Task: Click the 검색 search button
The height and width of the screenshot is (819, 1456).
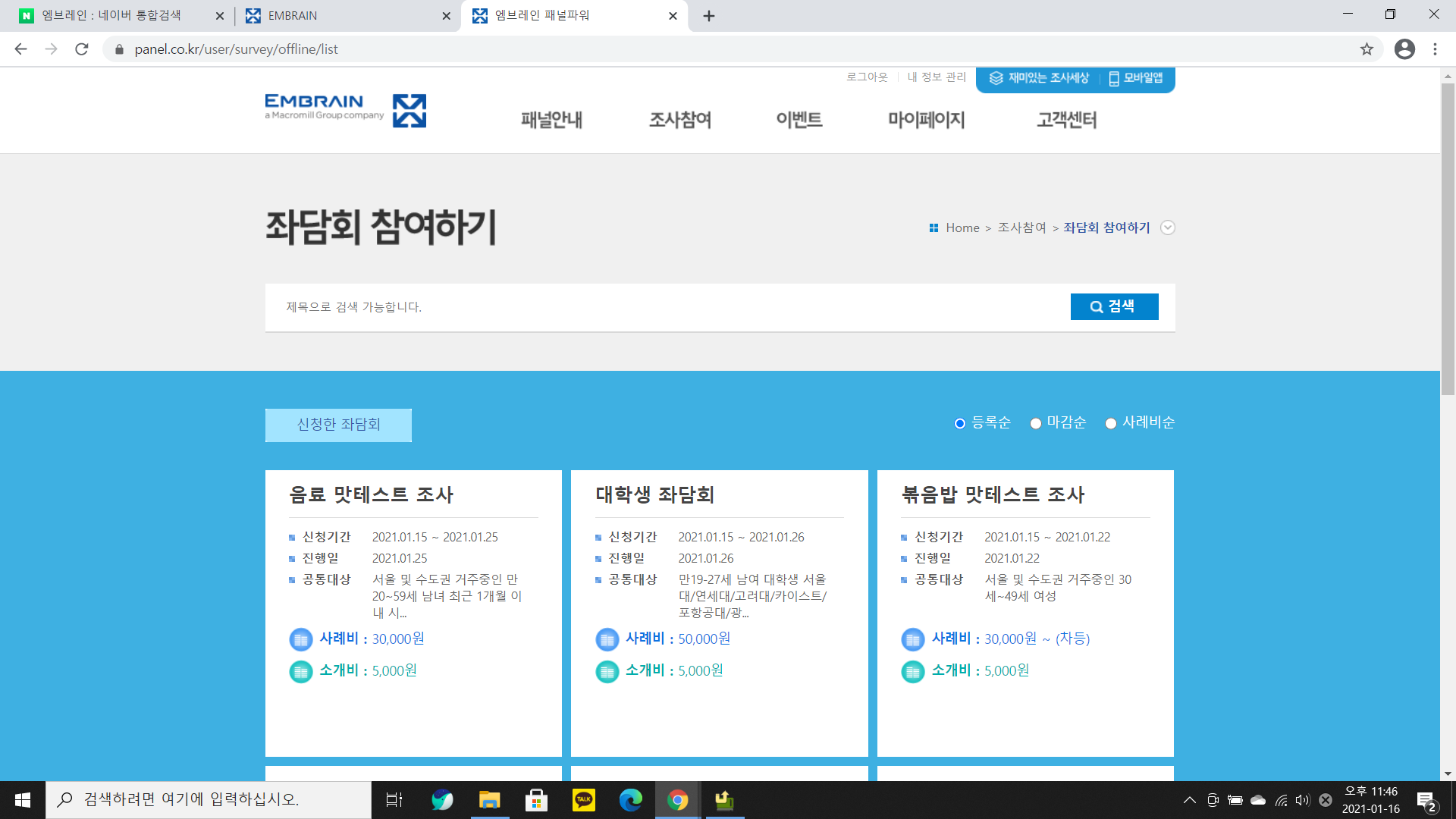Action: click(x=1114, y=306)
